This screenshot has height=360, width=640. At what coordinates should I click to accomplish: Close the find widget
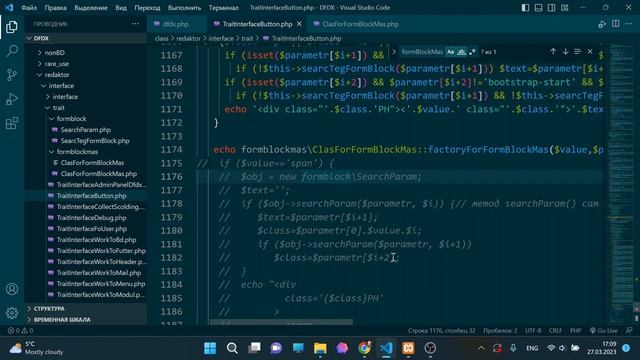tap(590, 51)
